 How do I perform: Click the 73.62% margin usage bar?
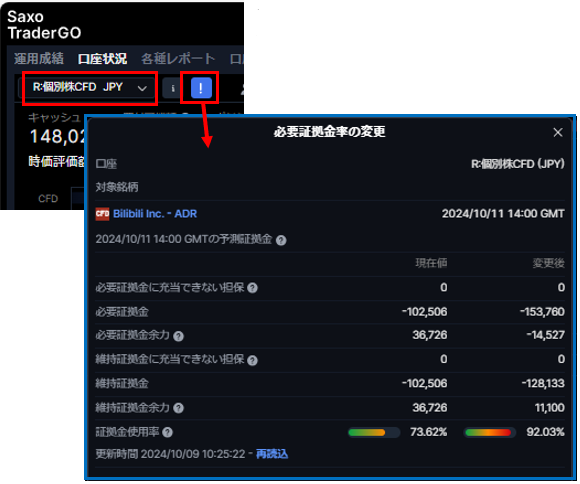pyautogui.click(x=374, y=432)
